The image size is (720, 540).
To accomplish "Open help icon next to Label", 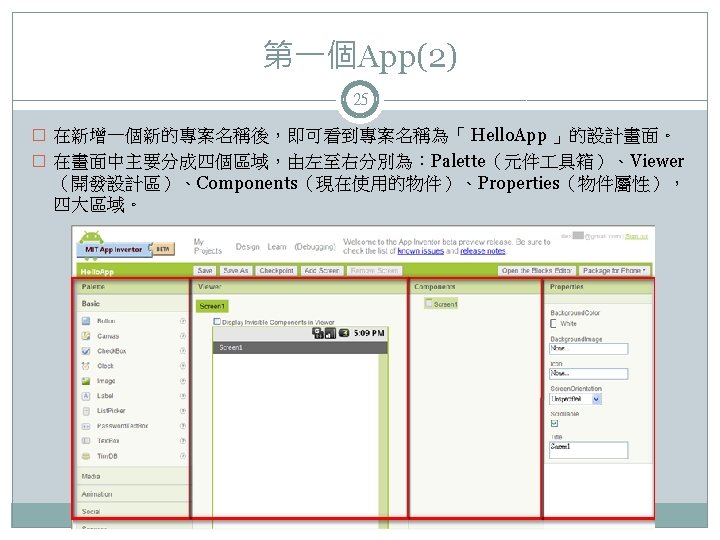I will click(x=183, y=396).
